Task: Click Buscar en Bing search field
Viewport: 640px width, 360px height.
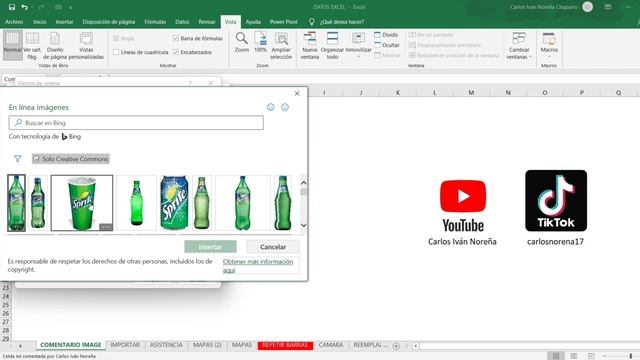Action: (x=136, y=122)
